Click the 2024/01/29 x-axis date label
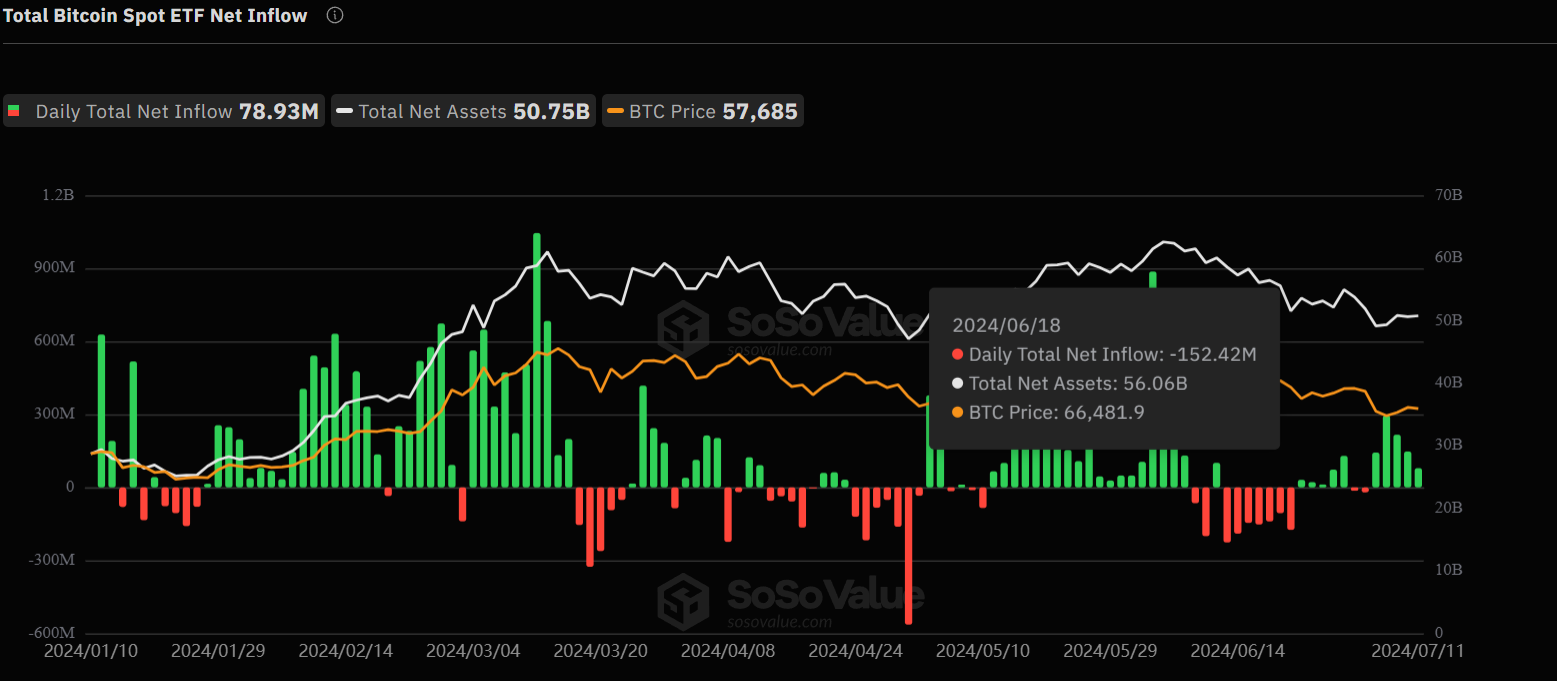Image resolution: width=1557 pixels, height=681 pixels. [x=218, y=650]
